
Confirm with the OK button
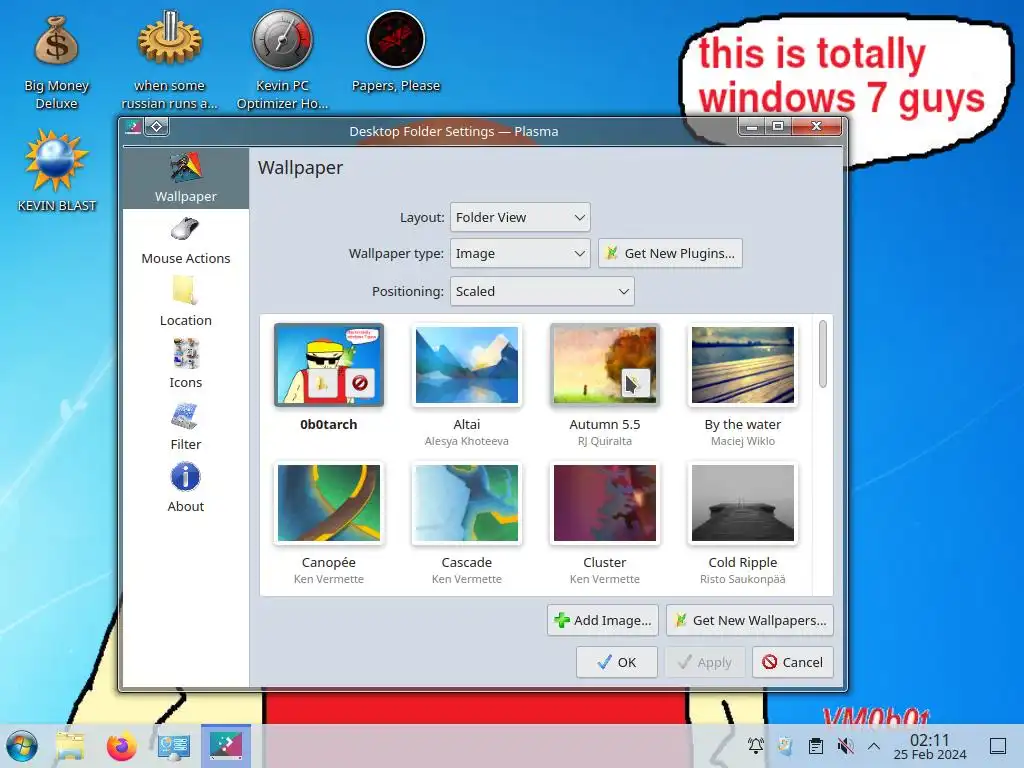(x=616, y=662)
